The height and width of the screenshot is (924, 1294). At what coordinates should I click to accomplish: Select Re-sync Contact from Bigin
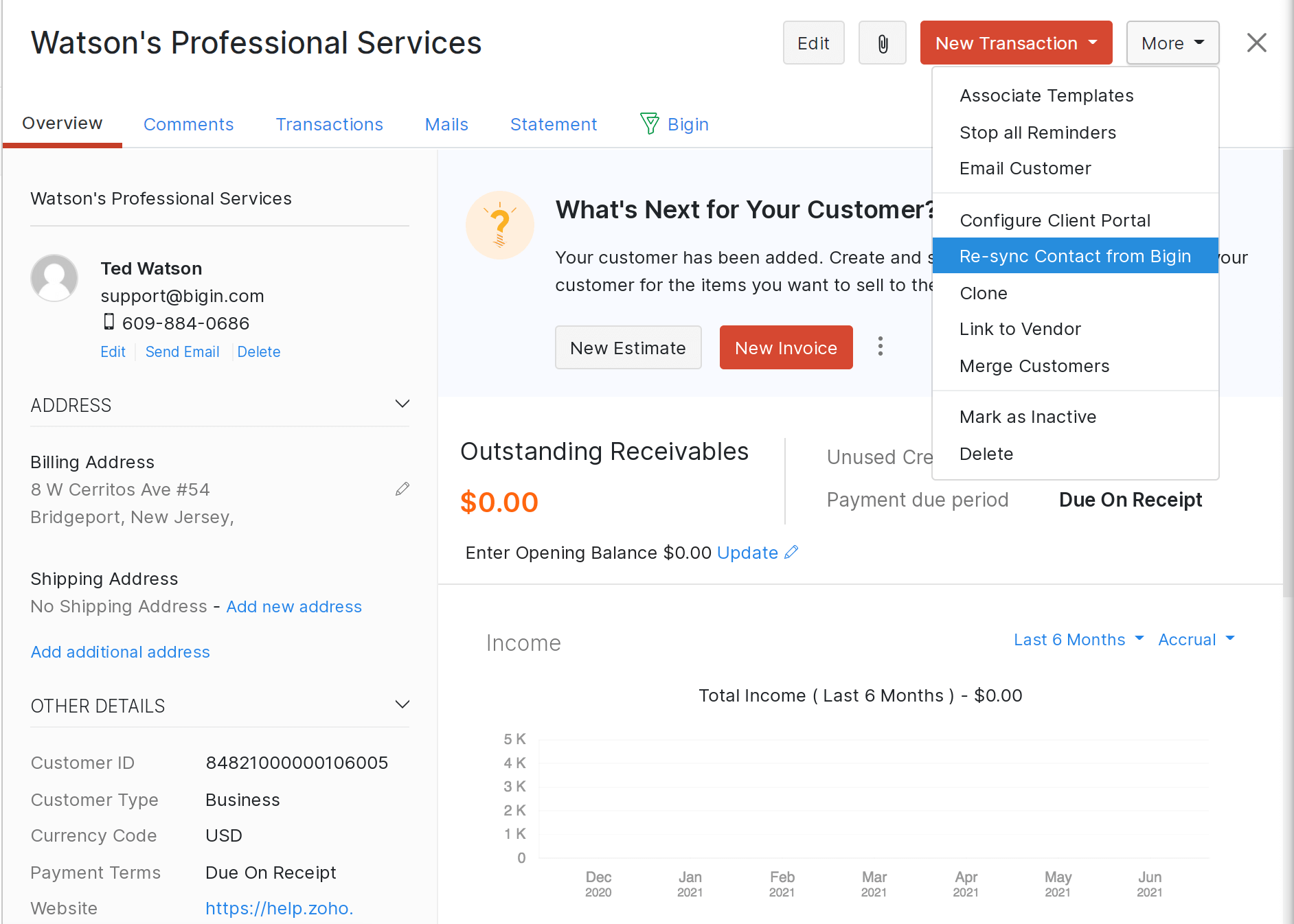(1075, 256)
